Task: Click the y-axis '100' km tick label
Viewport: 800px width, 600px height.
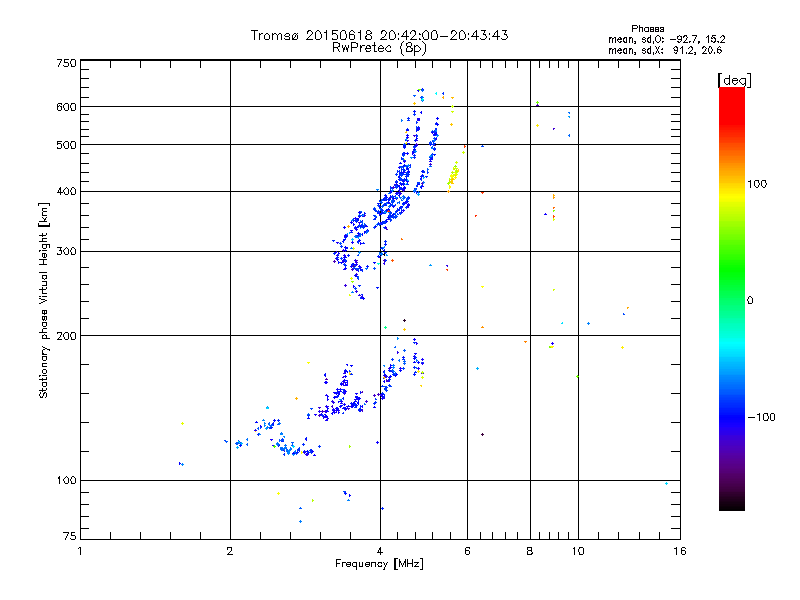Action: point(66,480)
